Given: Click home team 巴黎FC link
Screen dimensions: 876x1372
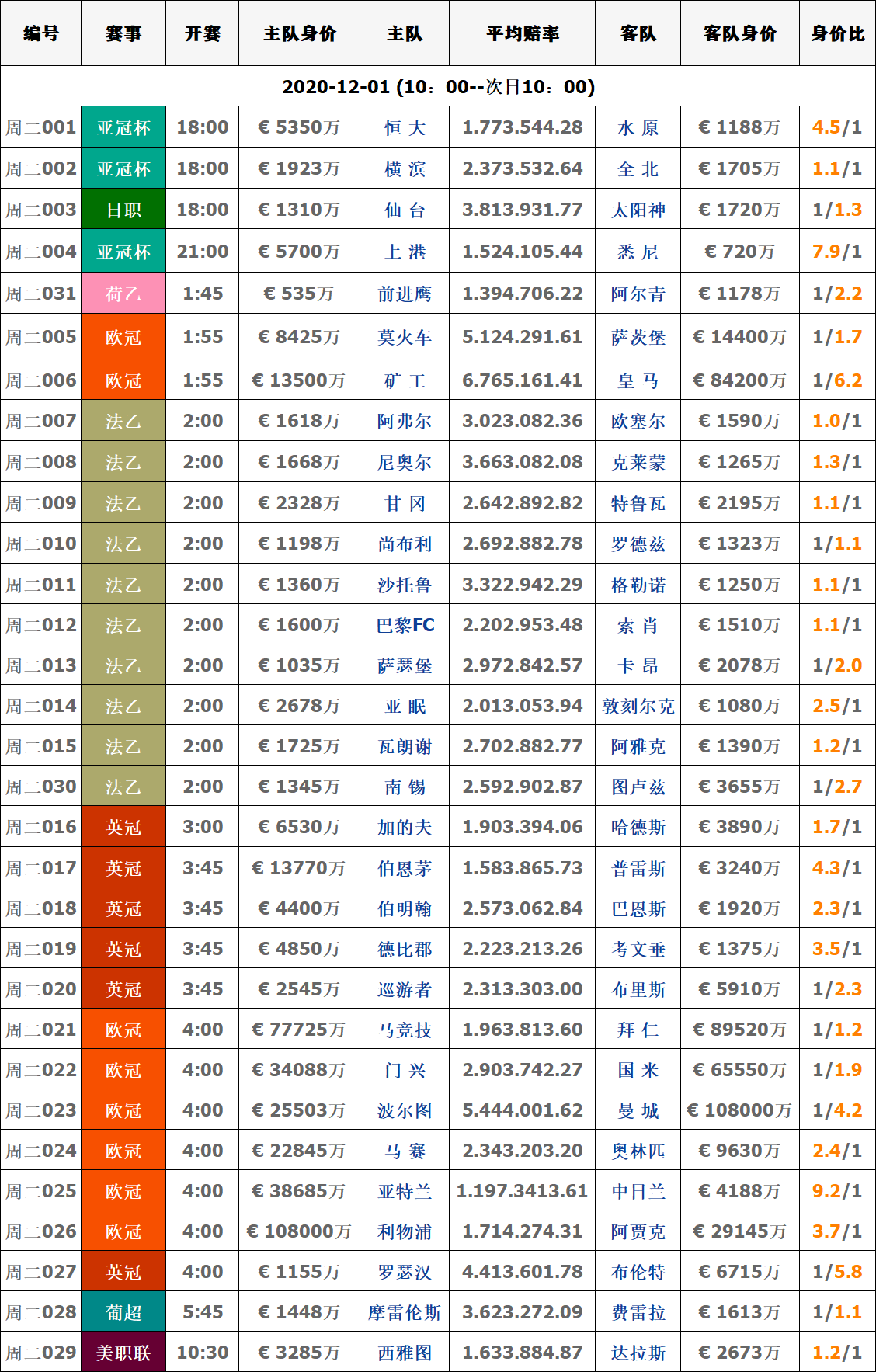Looking at the screenshot, I should click(405, 626).
